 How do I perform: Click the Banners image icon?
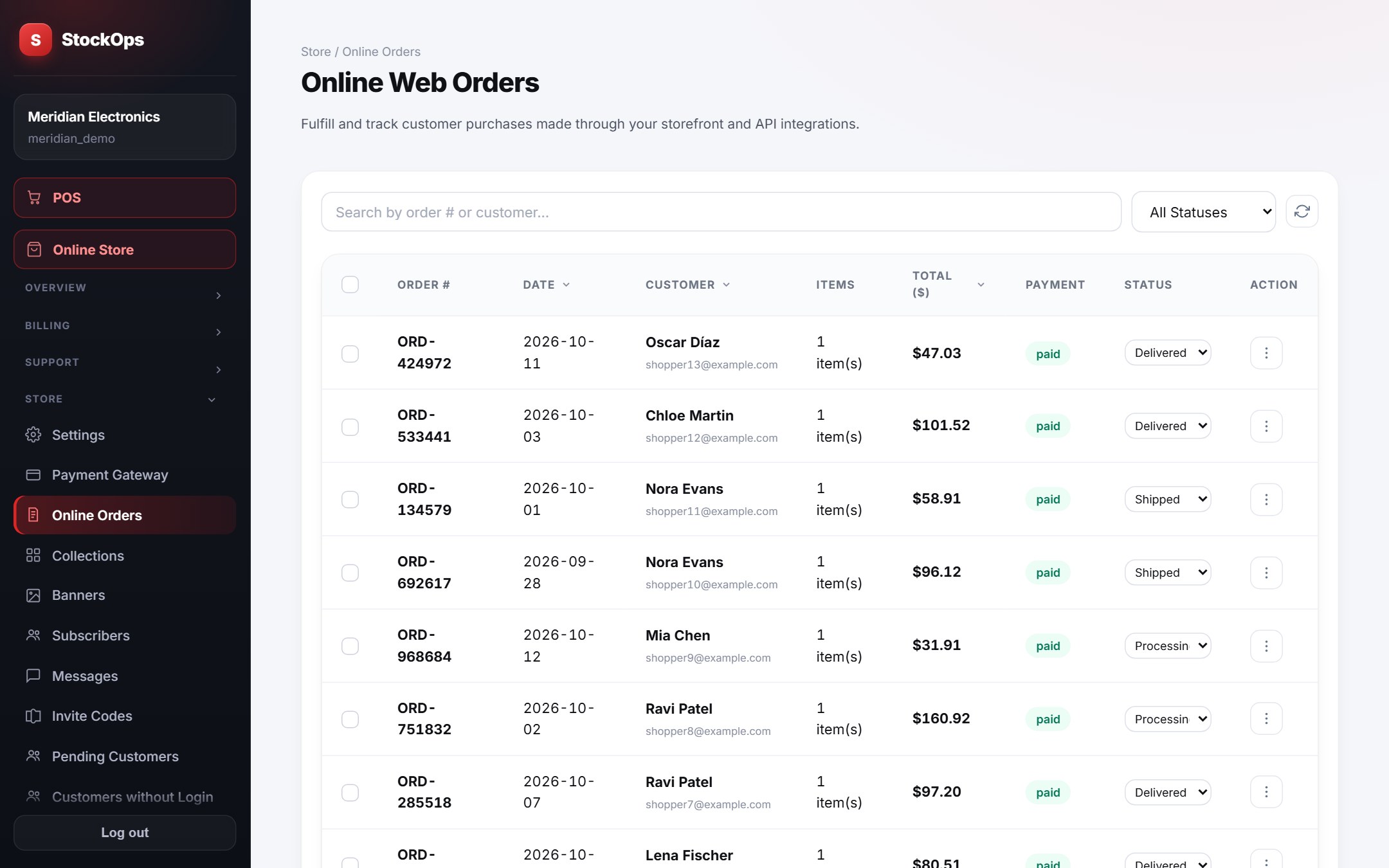tap(33, 595)
